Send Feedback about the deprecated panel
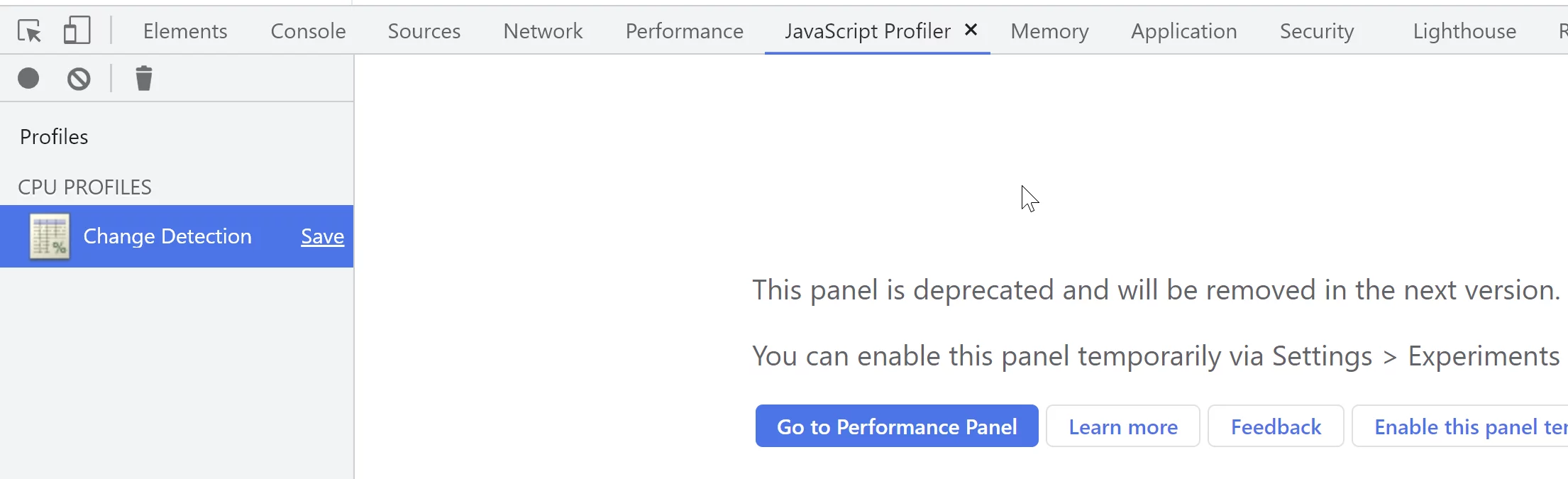This screenshot has height=479, width=1568. 1275,426
